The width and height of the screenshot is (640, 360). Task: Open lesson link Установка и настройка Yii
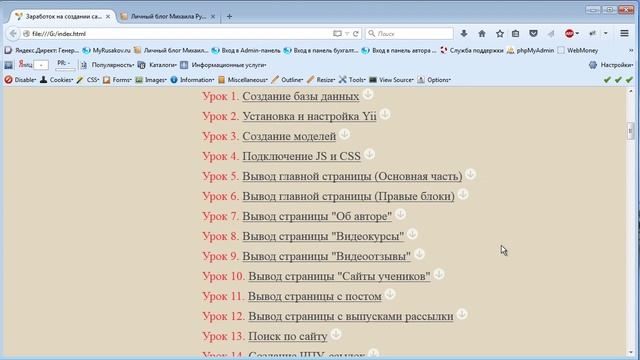pos(309,116)
